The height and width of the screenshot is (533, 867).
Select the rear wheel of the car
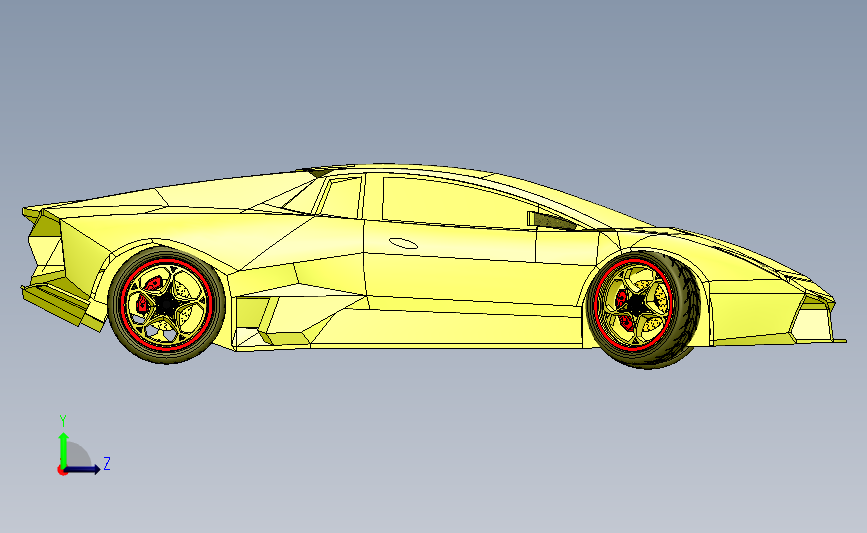point(166,305)
